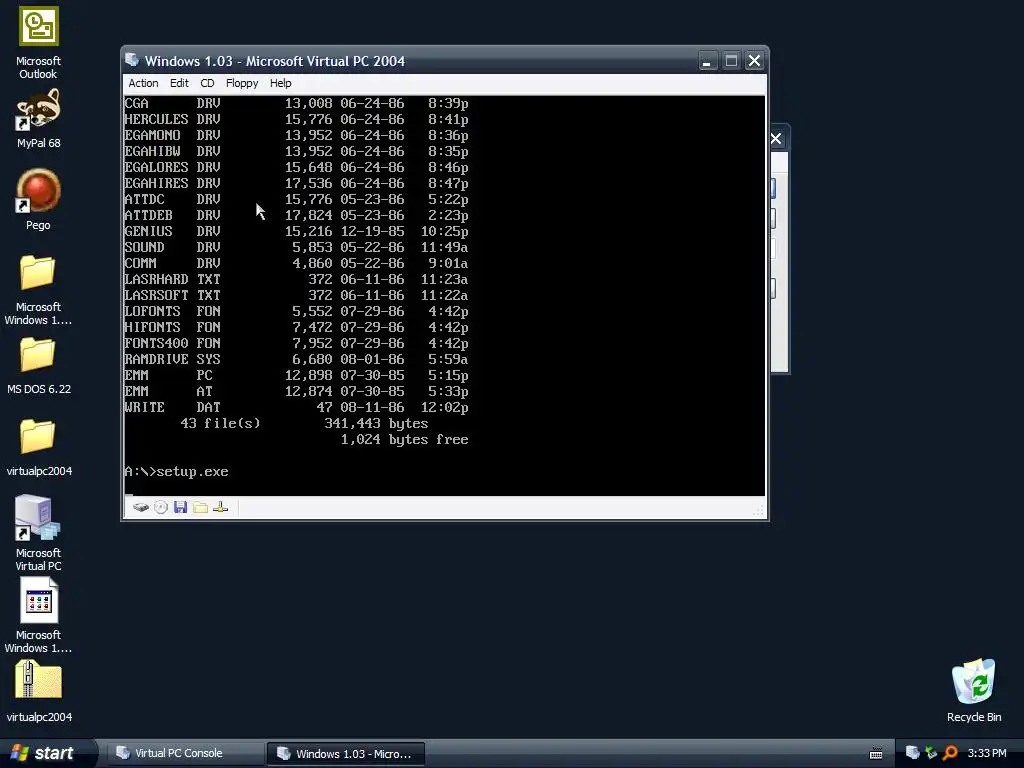Click the Virtual PC title bar icon
Viewport: 1024px width, 768px height.
[x=132, y=60]
